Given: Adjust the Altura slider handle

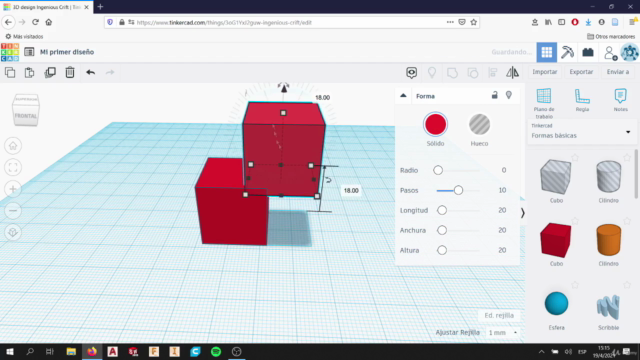Looking at the screenshot, I should point(442,250).
